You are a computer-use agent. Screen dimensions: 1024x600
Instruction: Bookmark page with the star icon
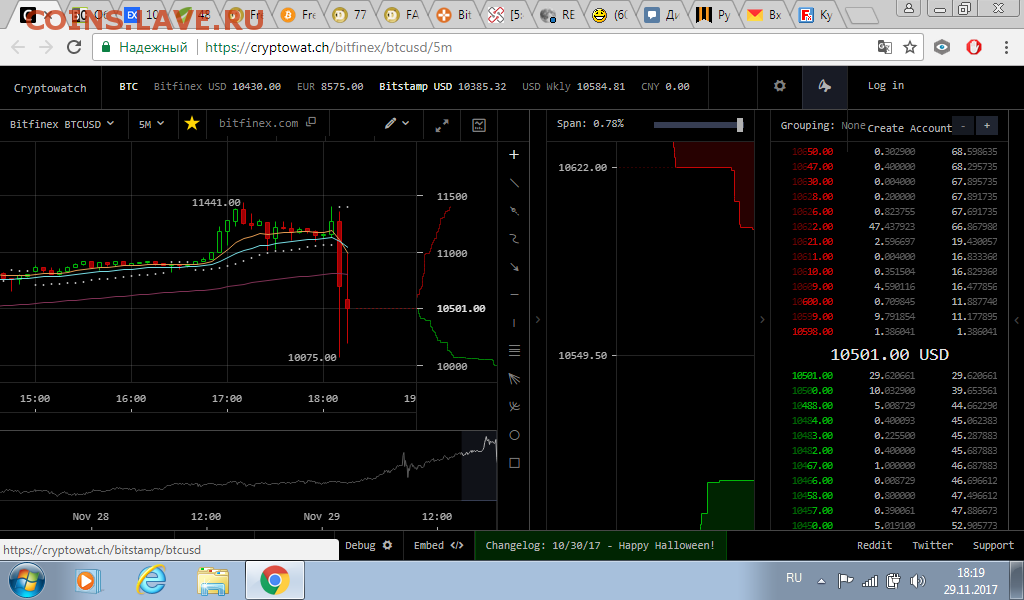[x=910, y=47]
